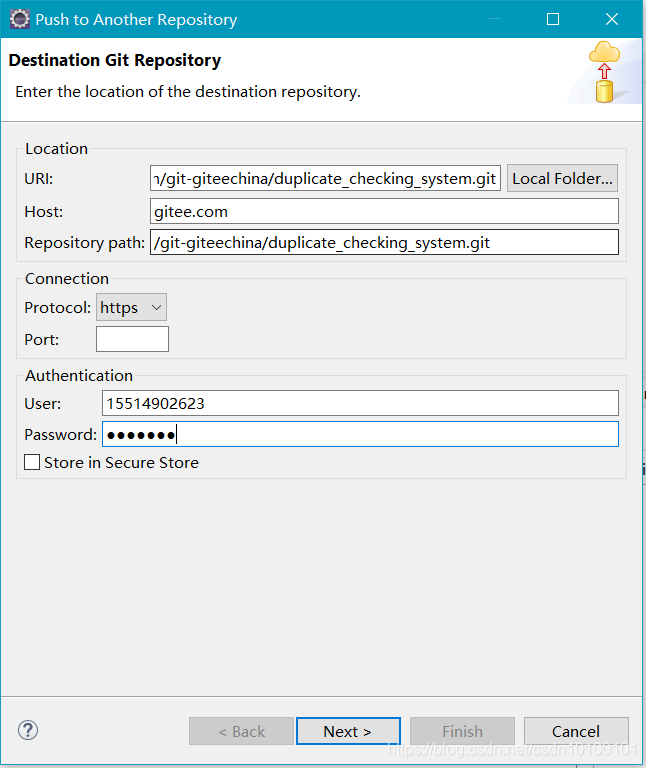Click the disabled < Back button
The width and height of the screenshot is (646, 768).
click(241, 731)
